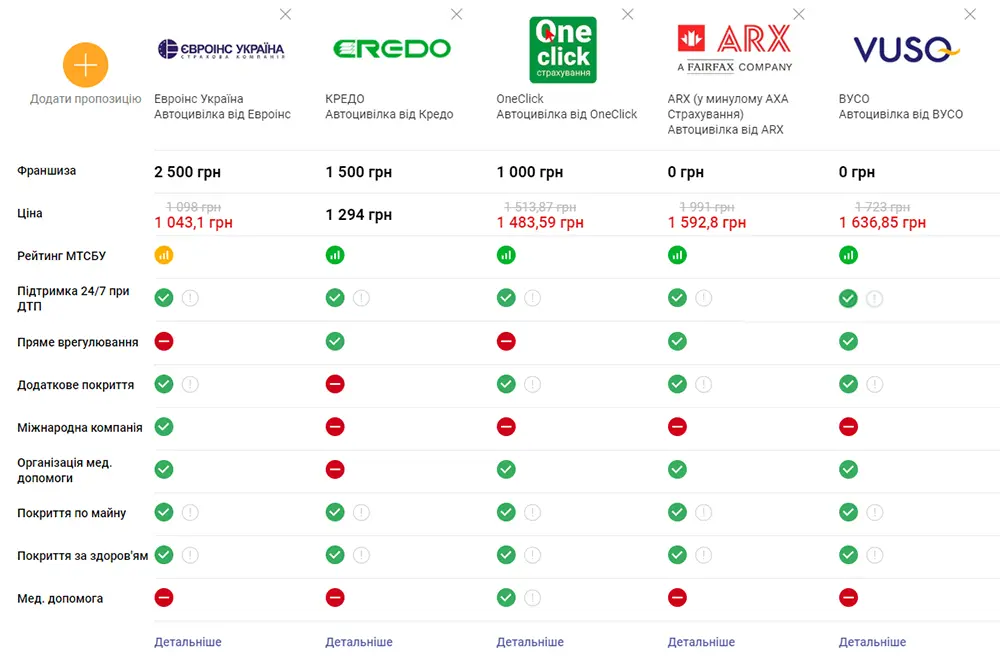Click info icon for ARX property coverage
This screenshot has width=1000, height=660.
[703, 513]
